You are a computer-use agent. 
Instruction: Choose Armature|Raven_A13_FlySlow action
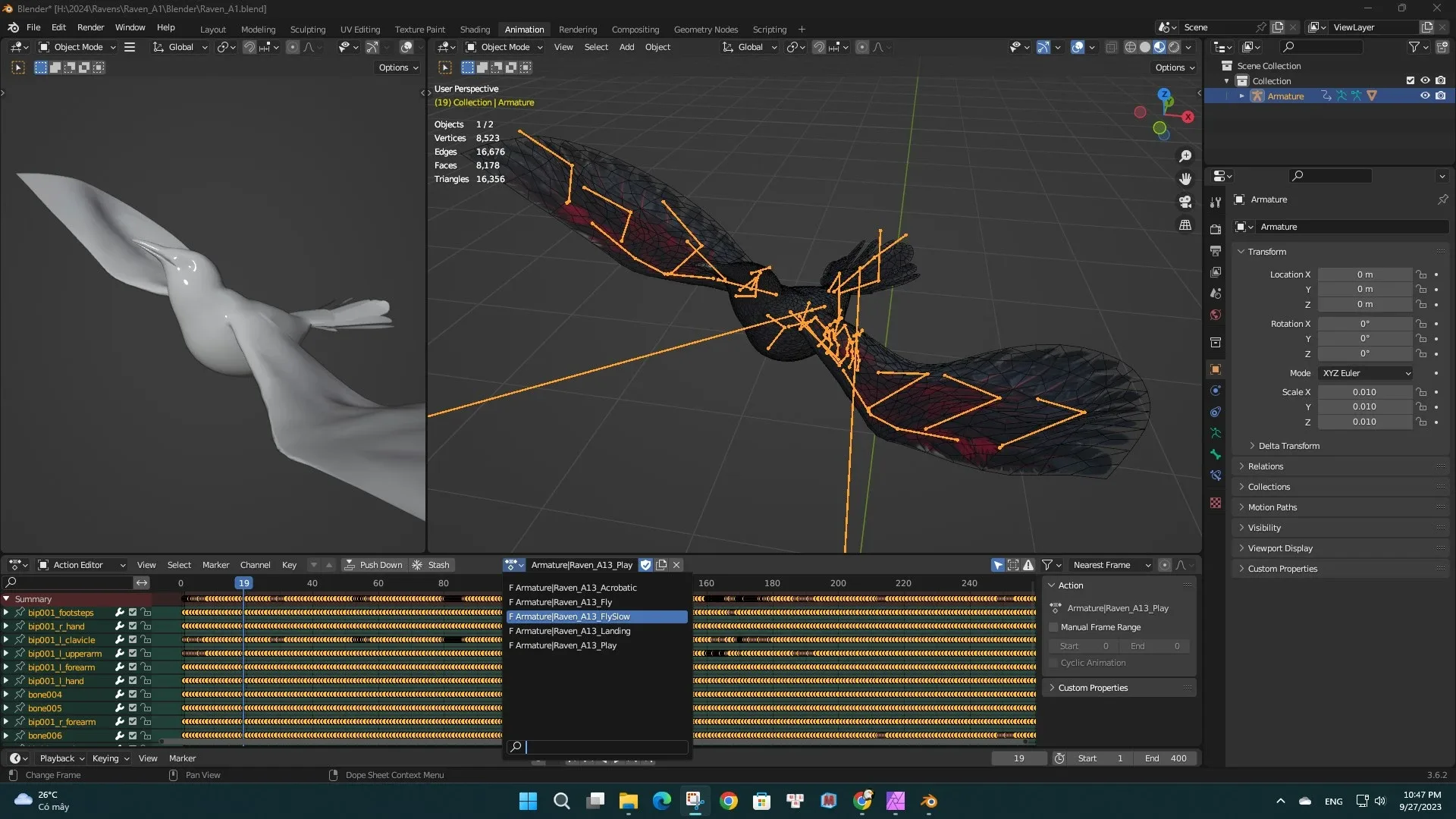[597, 617]
